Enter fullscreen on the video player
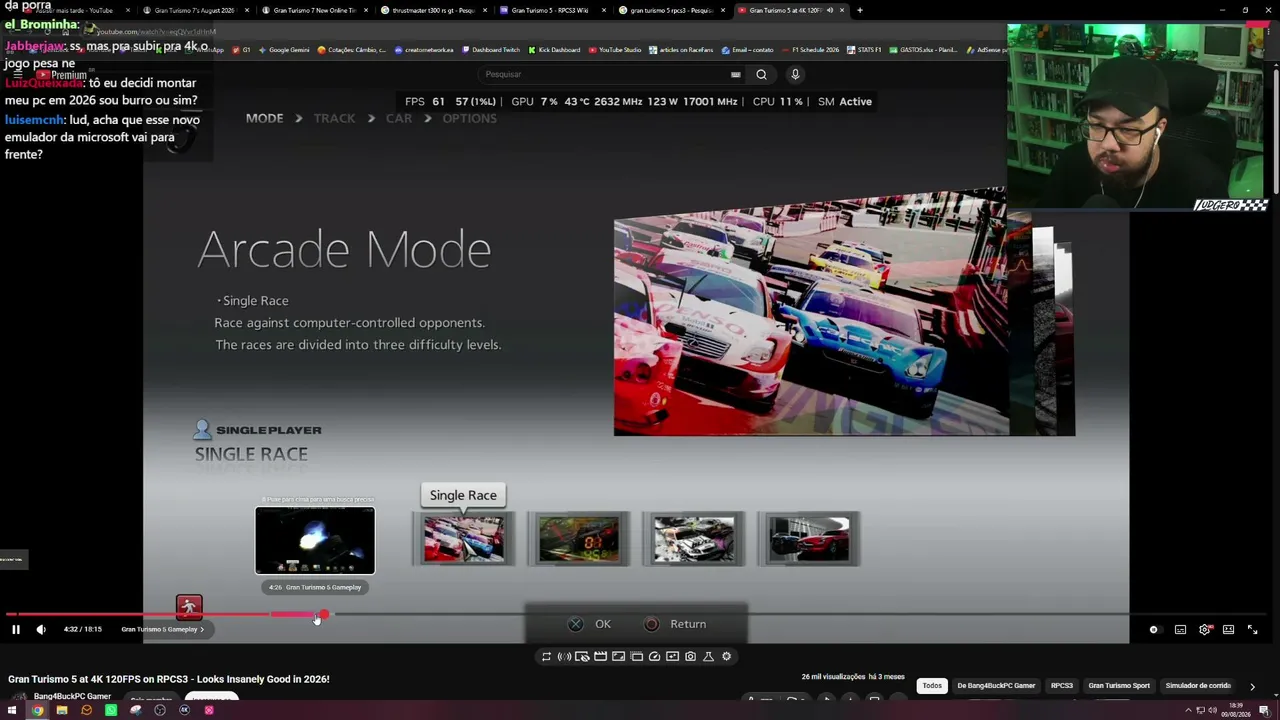The height and width of the screenshot is (720, 1280). [x=1252, y=629]
